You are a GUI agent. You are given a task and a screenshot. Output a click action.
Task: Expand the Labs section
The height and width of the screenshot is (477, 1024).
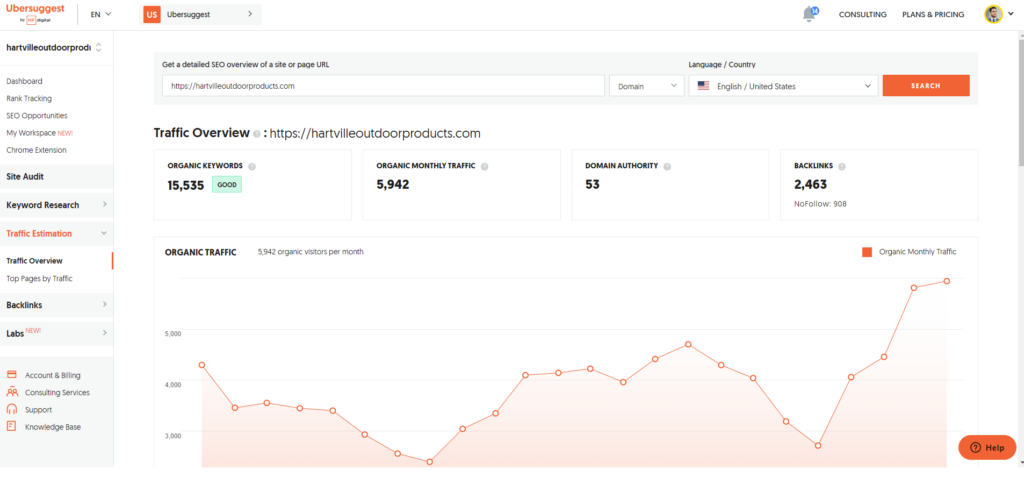point(56,333)
